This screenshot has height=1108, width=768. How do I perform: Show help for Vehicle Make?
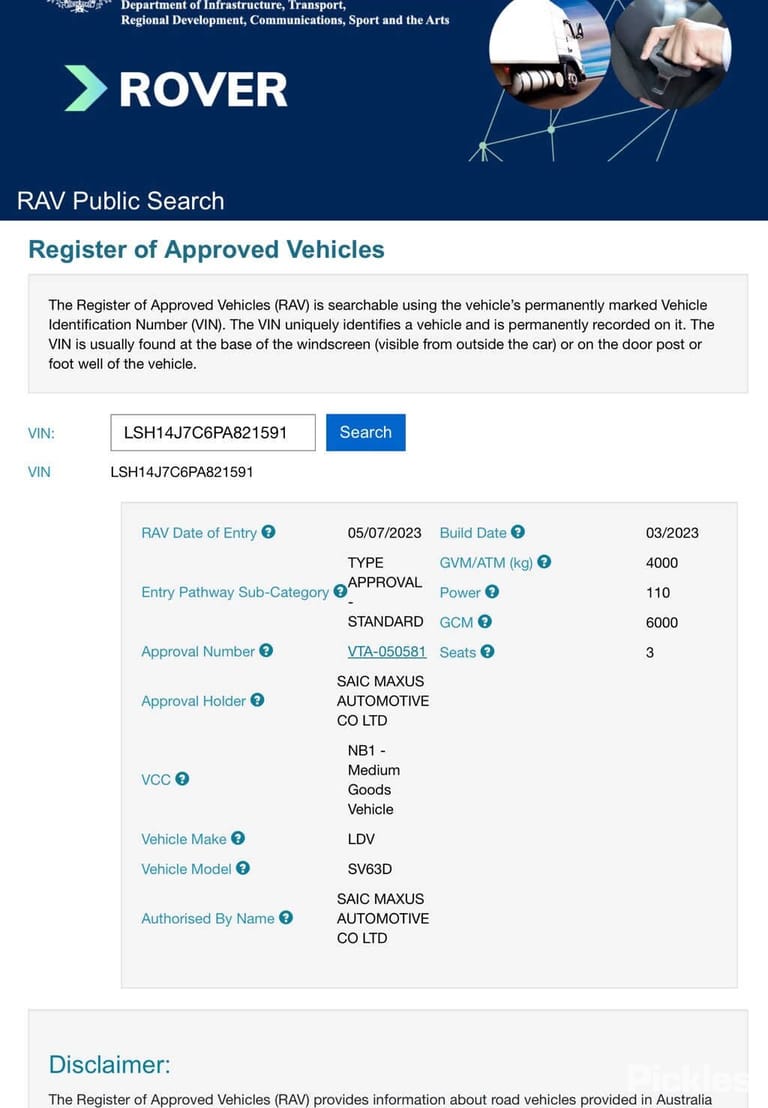238,838
